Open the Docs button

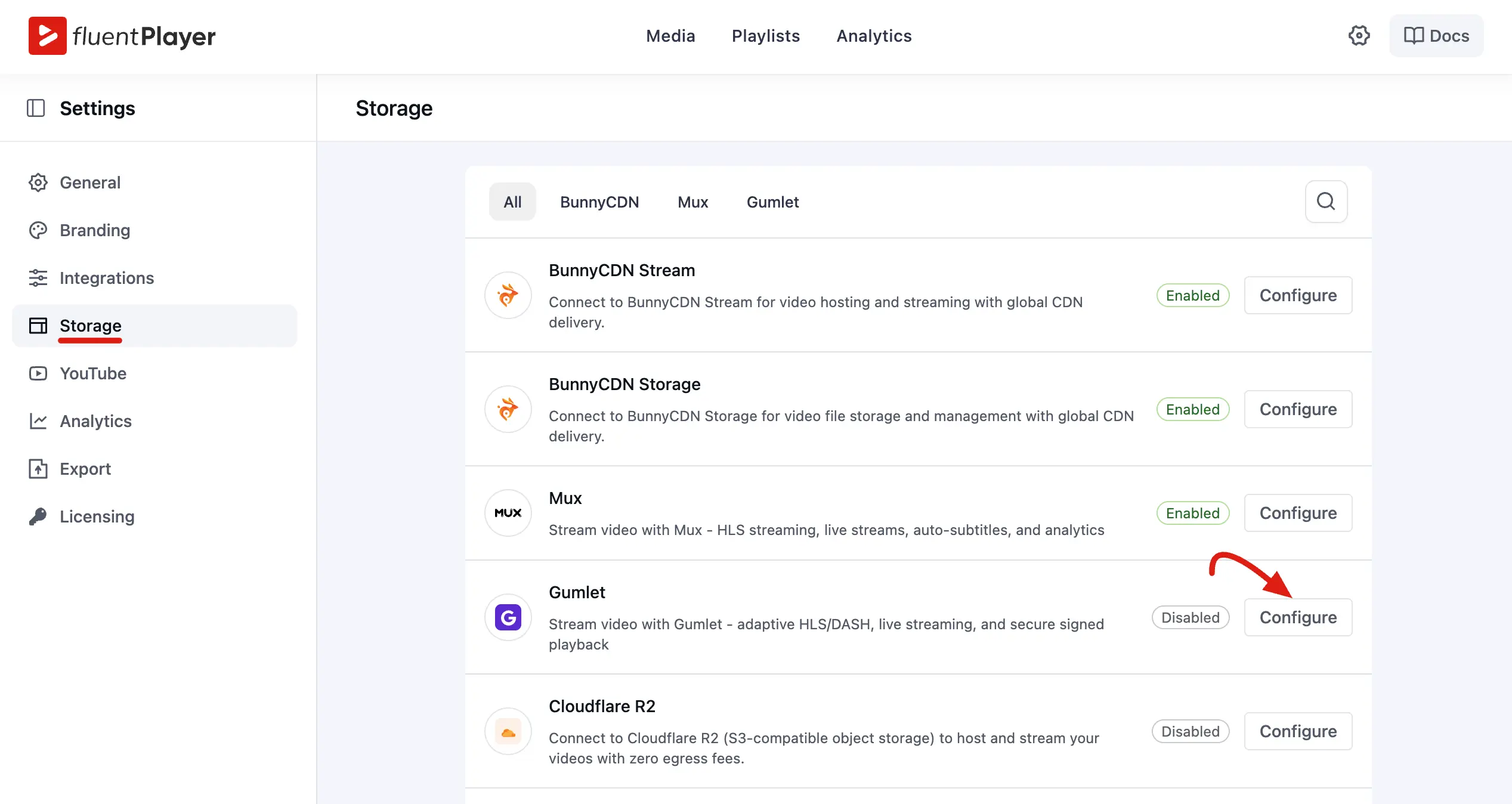click(1436, 36)
